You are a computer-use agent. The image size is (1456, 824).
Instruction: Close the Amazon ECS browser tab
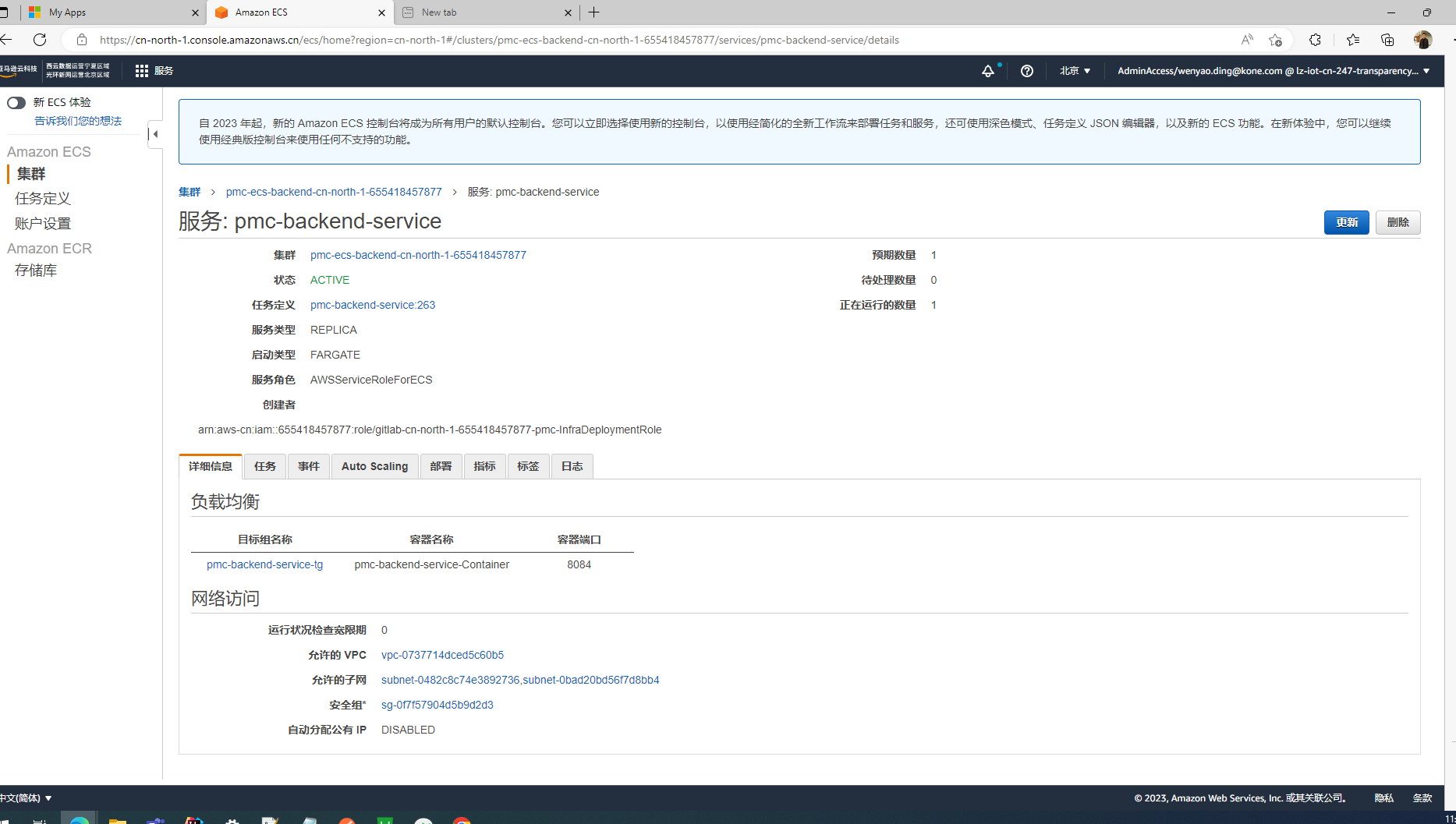click(381, 12)
